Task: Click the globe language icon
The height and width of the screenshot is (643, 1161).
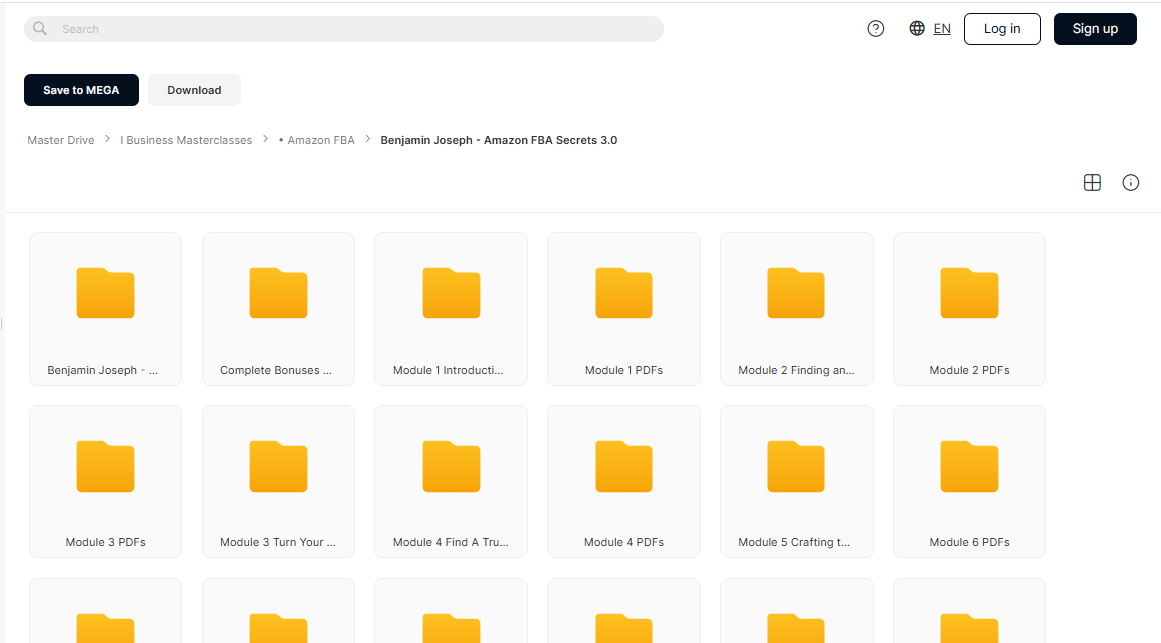Action: coord(917,28)
